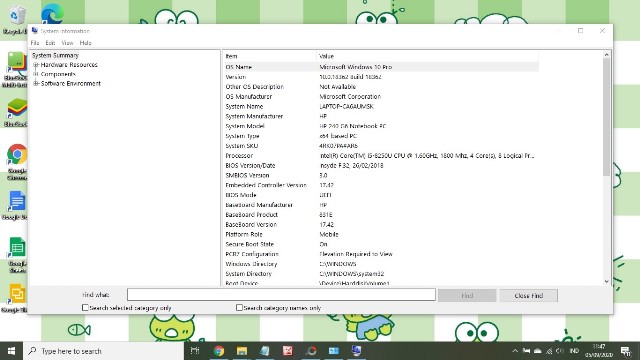Select the Google Slides desktop shortcut
The image size is (640, 360).
16,298
